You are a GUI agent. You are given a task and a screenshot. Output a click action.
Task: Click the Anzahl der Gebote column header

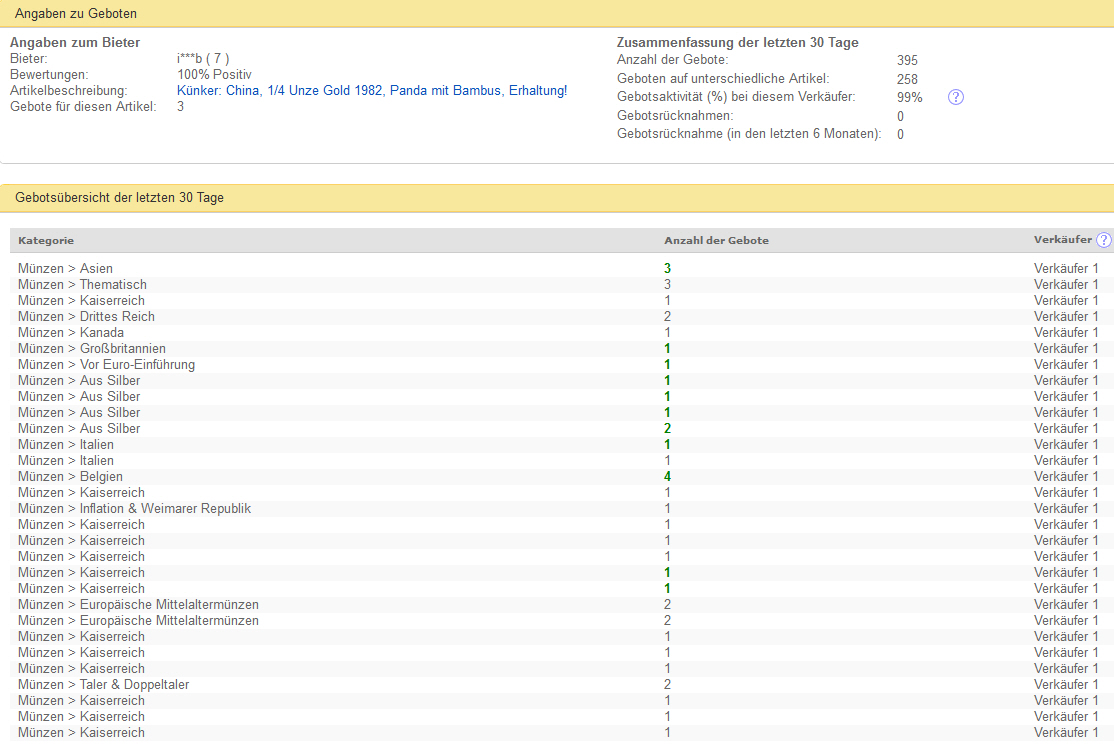tap(716, 241)
